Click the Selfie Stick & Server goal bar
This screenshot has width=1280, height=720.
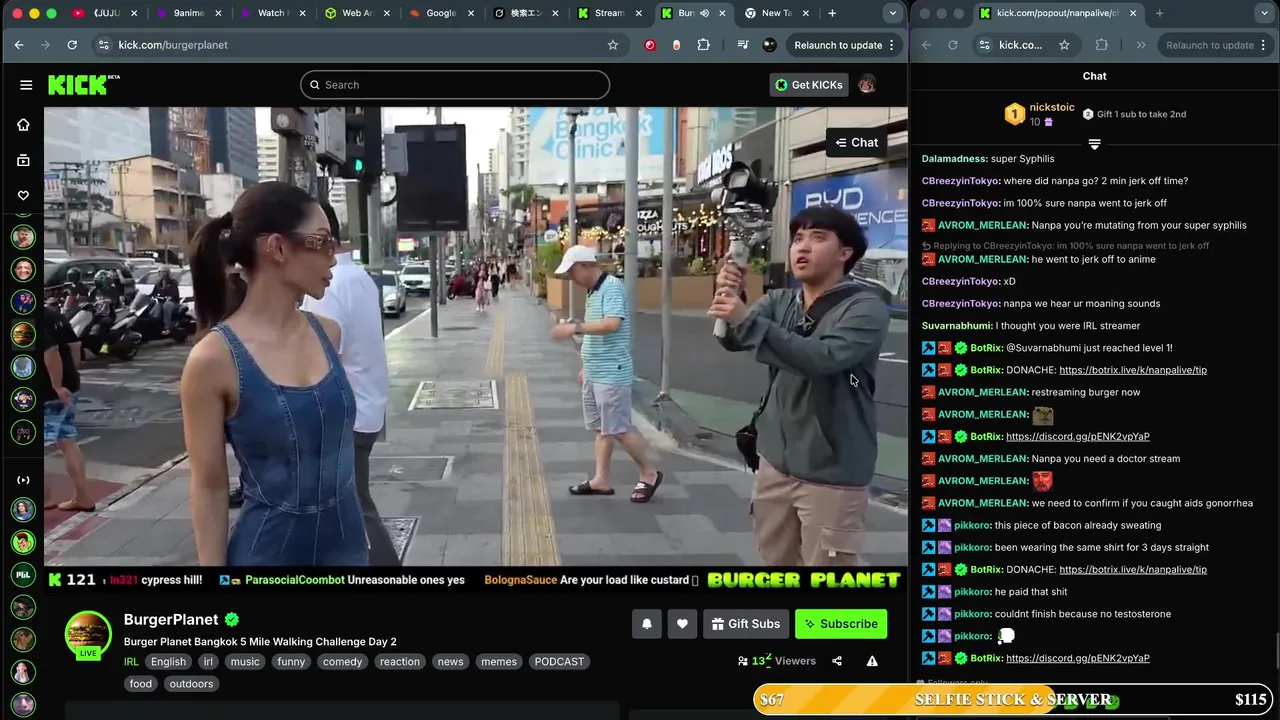pos(1013,700)
